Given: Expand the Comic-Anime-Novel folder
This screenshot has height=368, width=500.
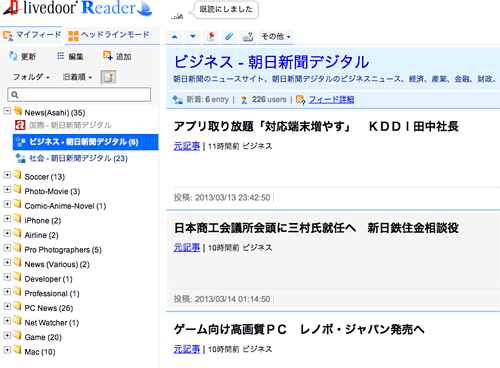Looking at the screenshot, I should tap(7, 204).
